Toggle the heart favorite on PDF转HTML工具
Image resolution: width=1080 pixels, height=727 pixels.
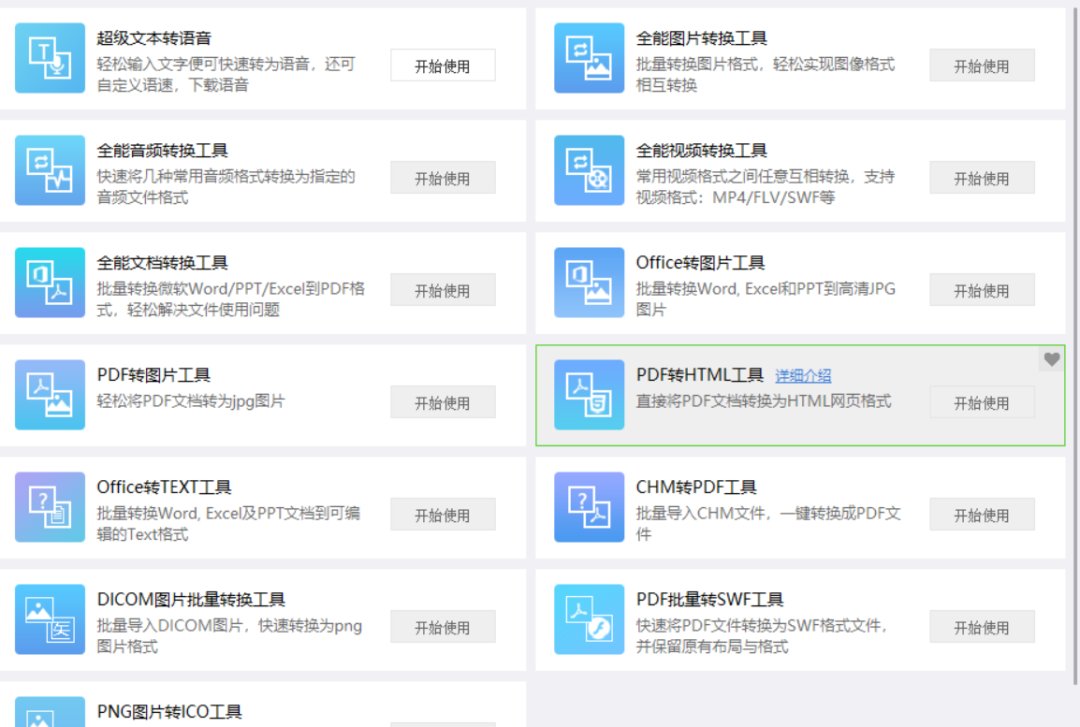(x=1051, y=359)
